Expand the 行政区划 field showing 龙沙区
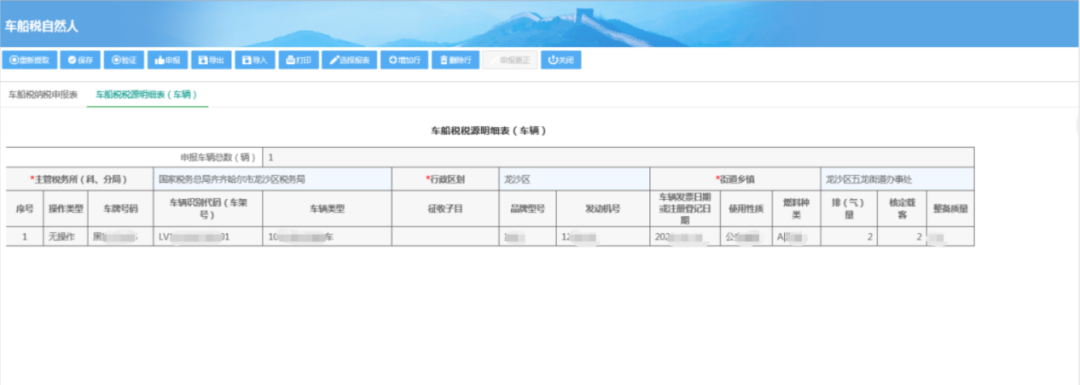Viewport: 1080px width, 385px height. point(574,178)
